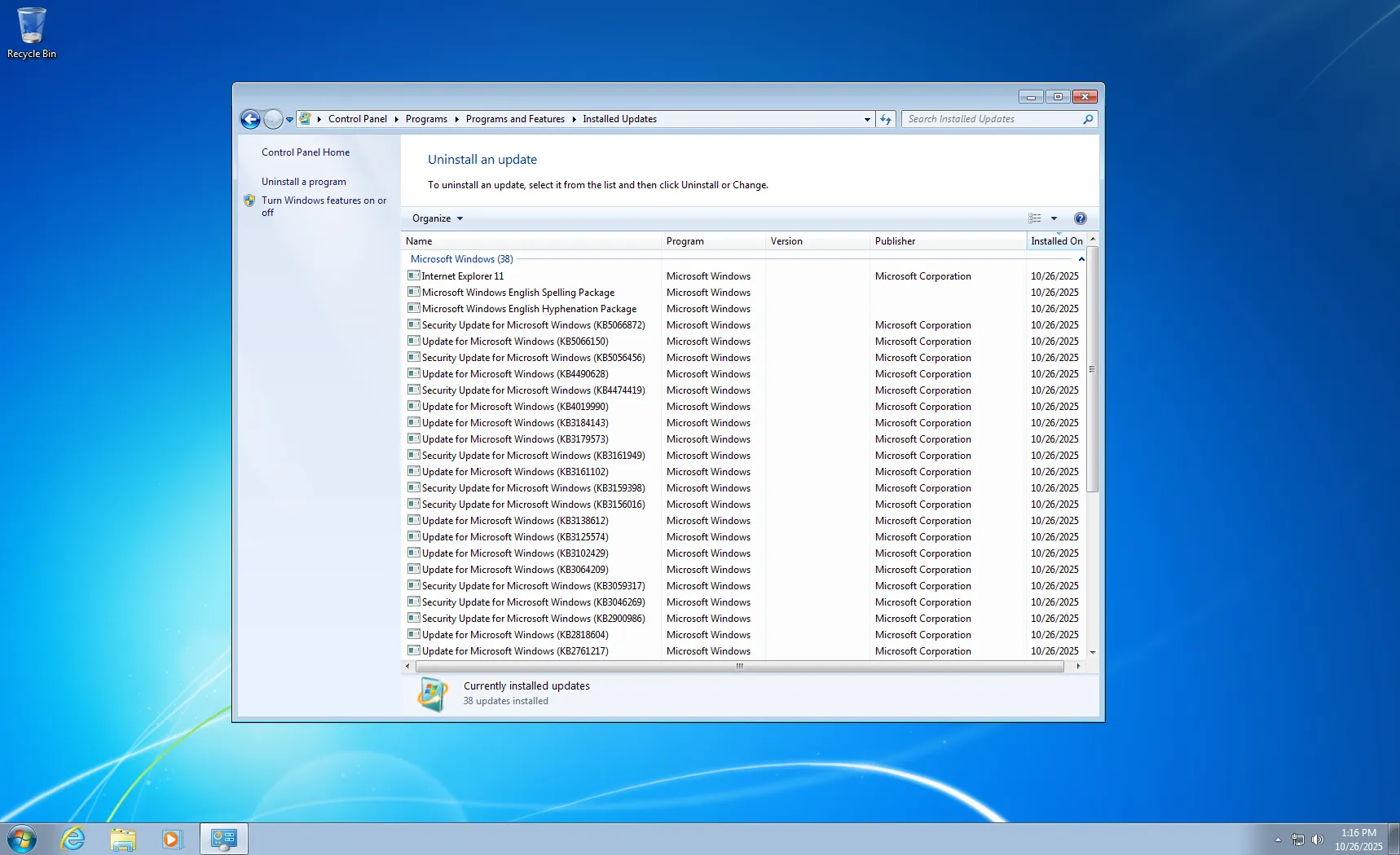Open address bar previous locations dropdown

point(867,120)
